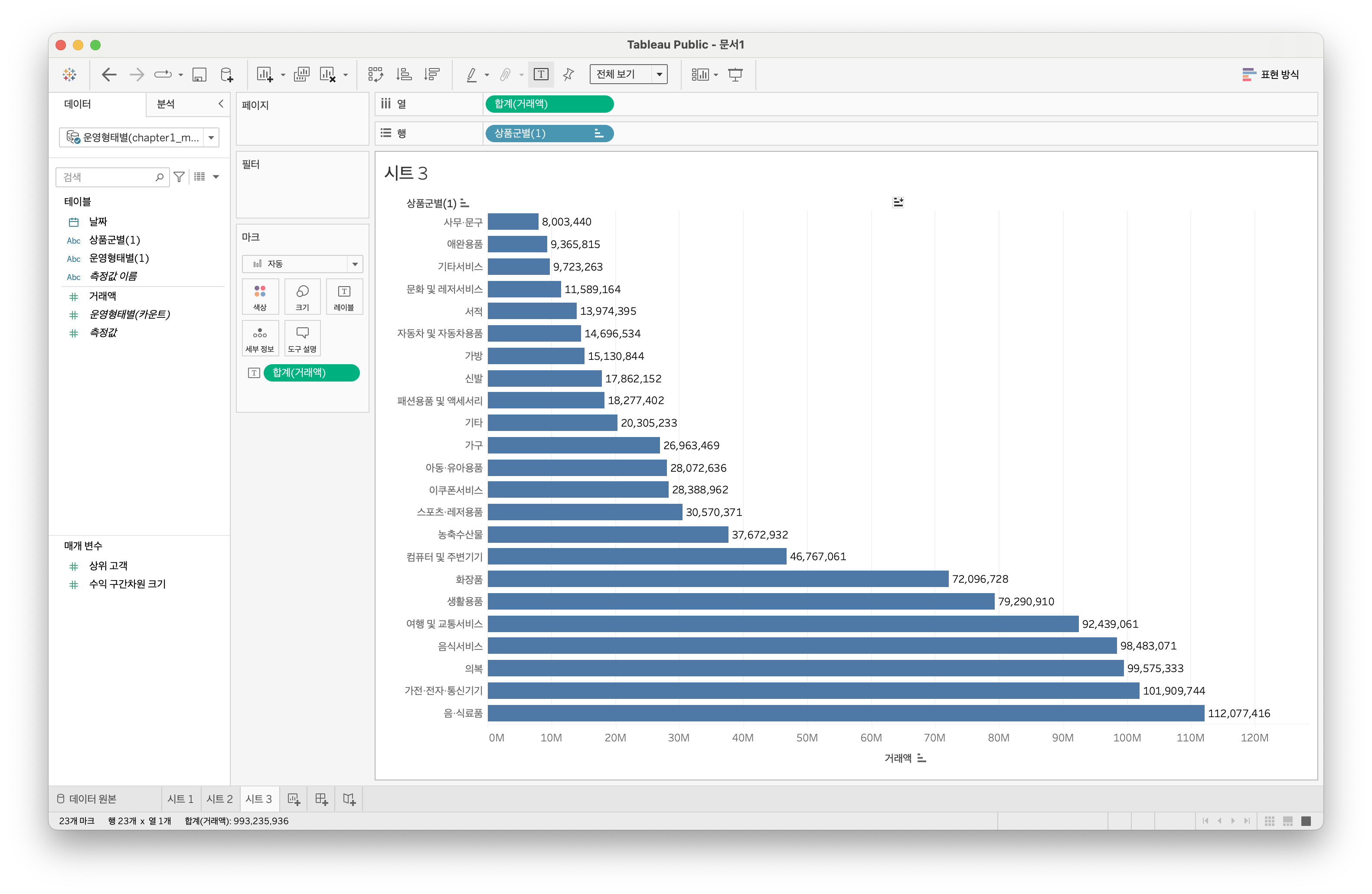This screenshot has height=894, width=1372.
Task: Open the 표현 방식 Show Me panel
Action: coord(1271,75)
